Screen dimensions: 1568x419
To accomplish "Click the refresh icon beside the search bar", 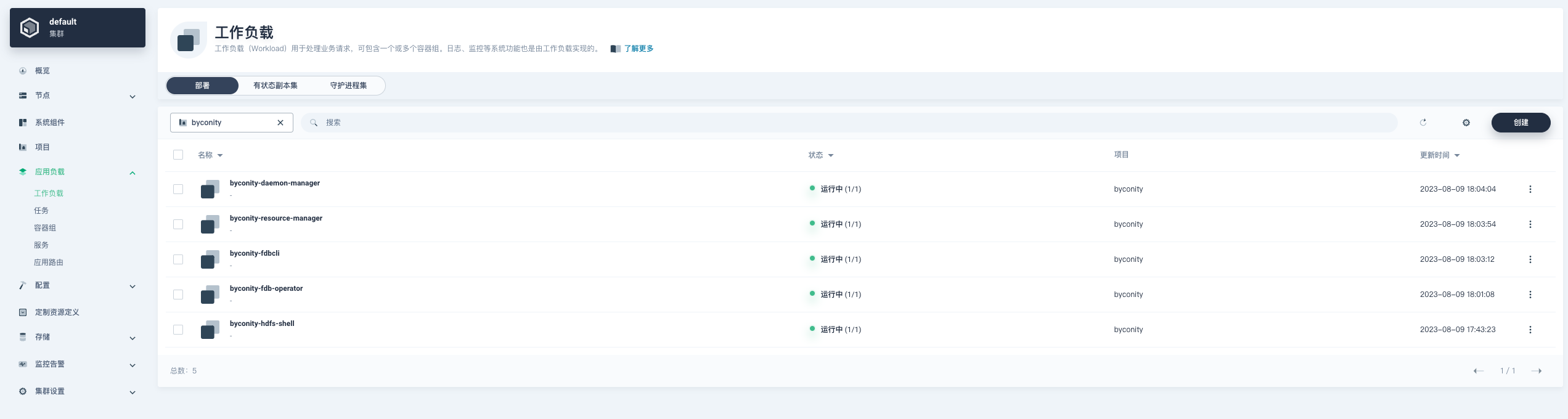I will pyautogui.click(x=1423, y=123).
